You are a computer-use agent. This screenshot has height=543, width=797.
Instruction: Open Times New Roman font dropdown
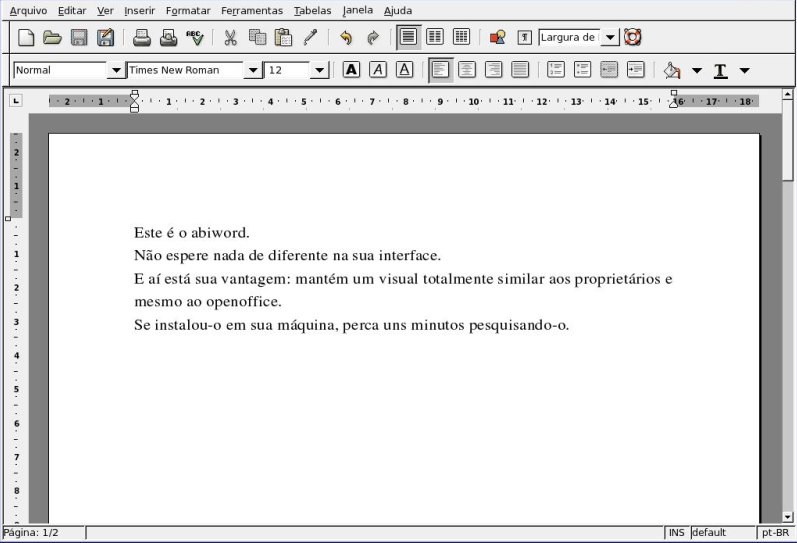click(253, 70)
